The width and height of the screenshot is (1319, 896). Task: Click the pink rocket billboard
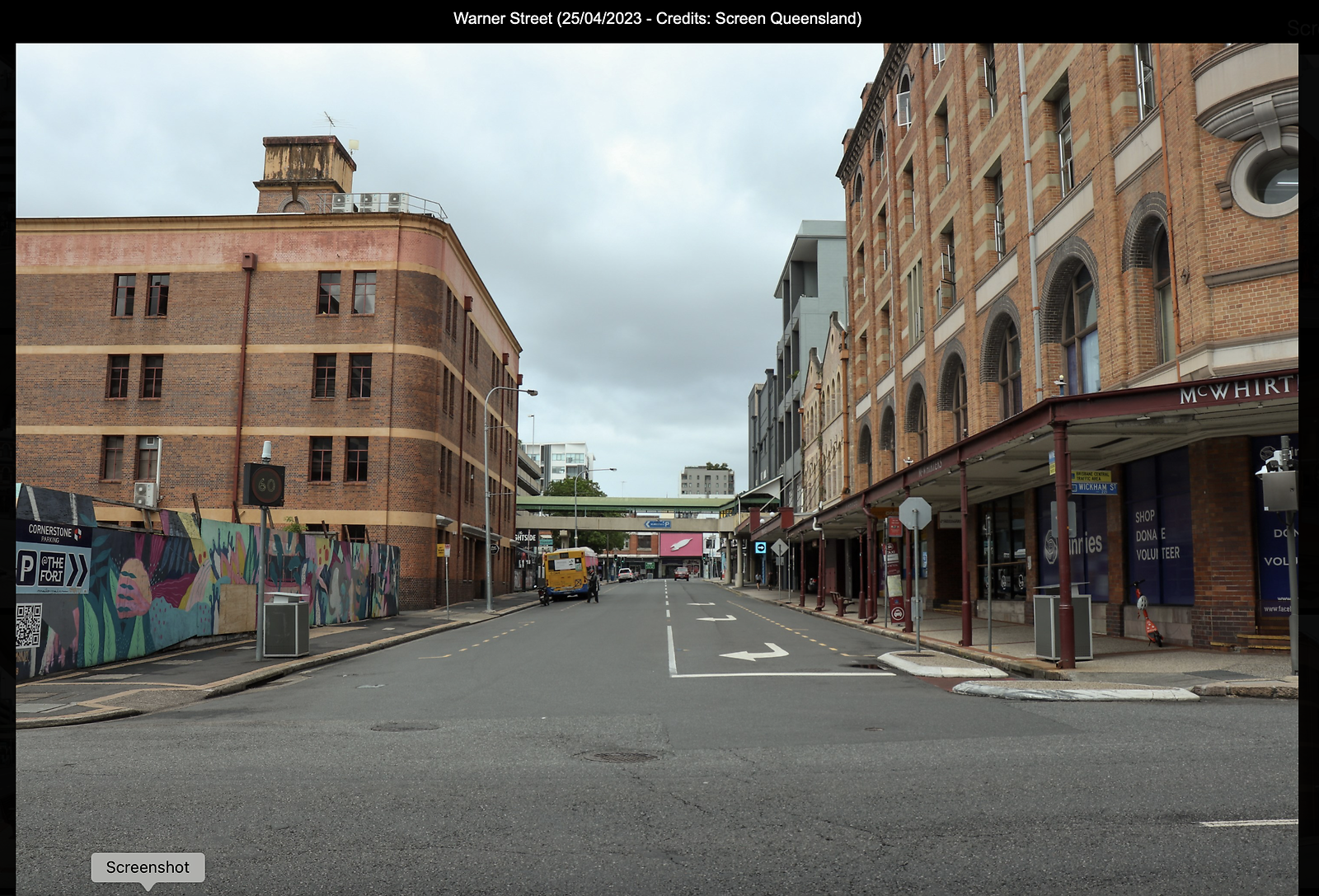tap(681, 544)
